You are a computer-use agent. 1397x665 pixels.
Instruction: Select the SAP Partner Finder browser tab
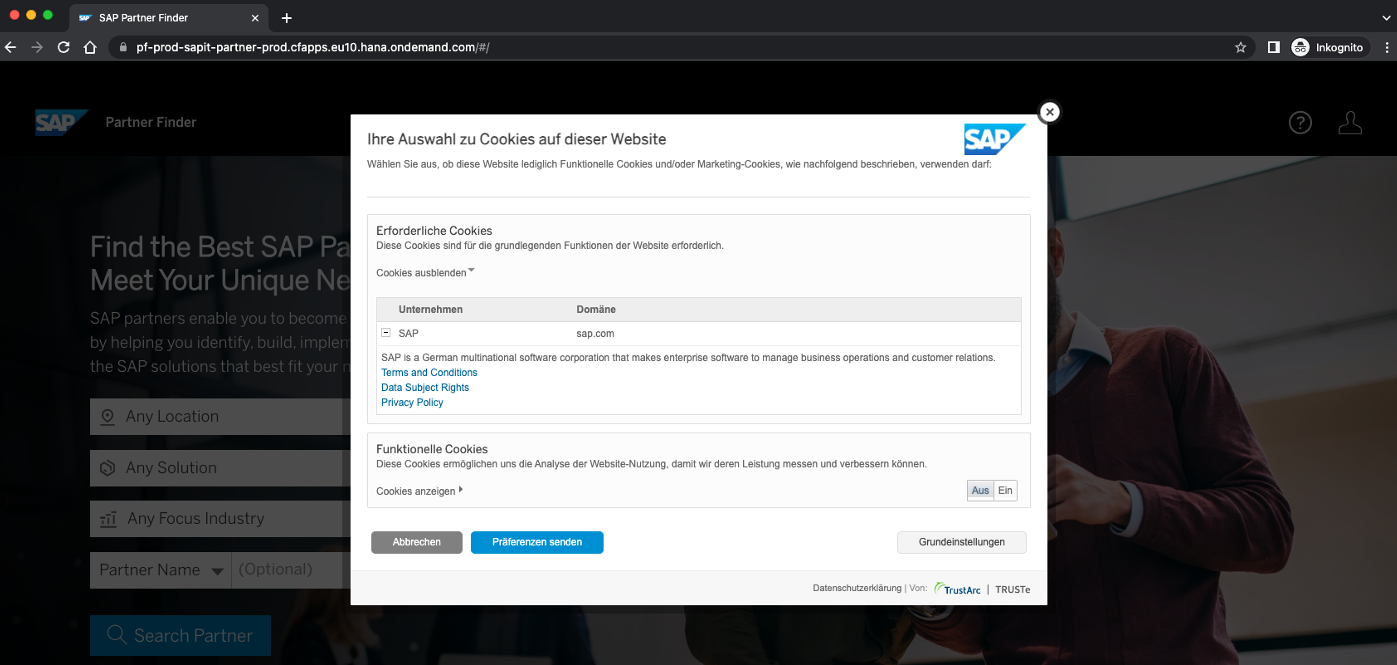coord(168,18)
